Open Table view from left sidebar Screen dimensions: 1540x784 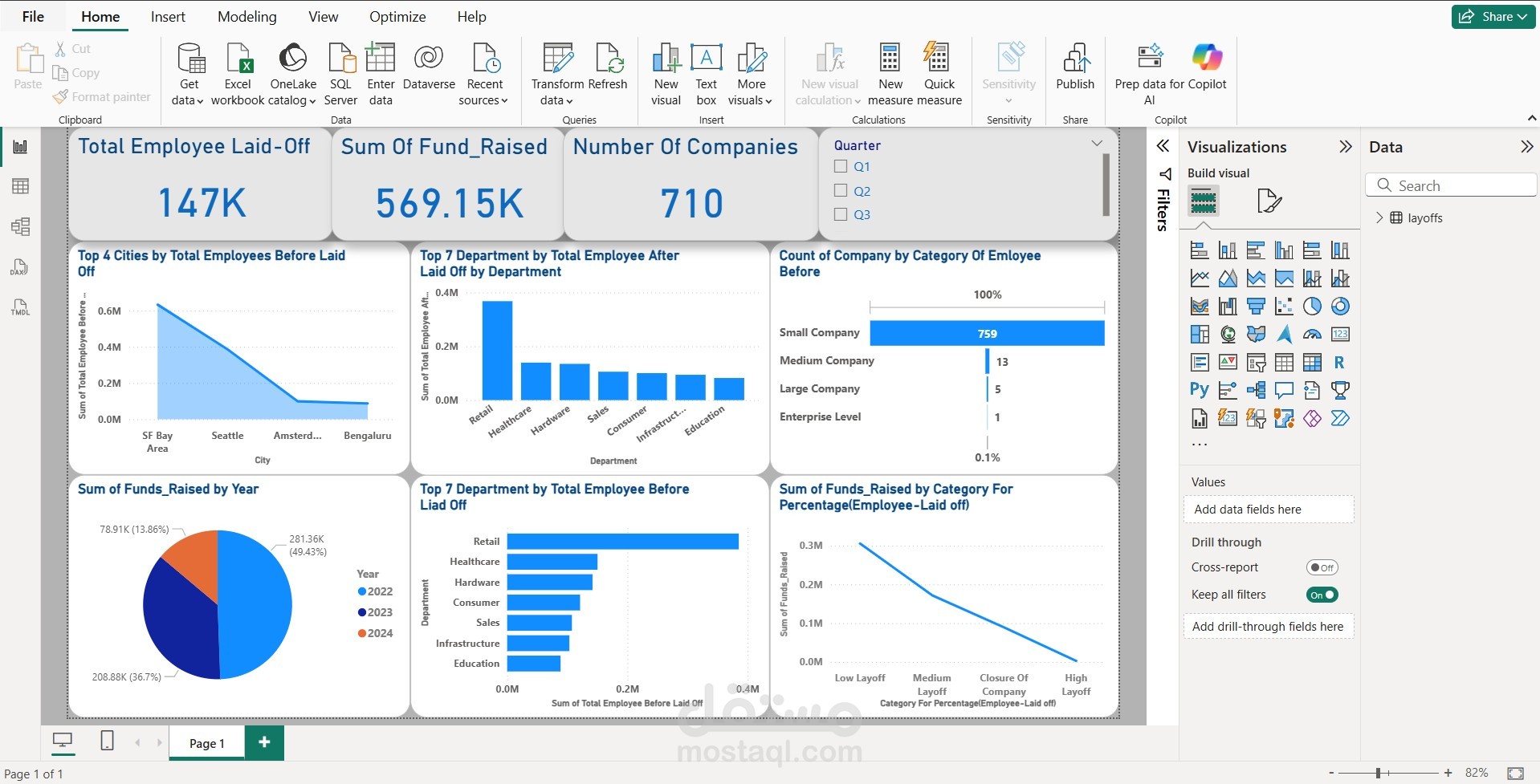(x=20, y=186)
